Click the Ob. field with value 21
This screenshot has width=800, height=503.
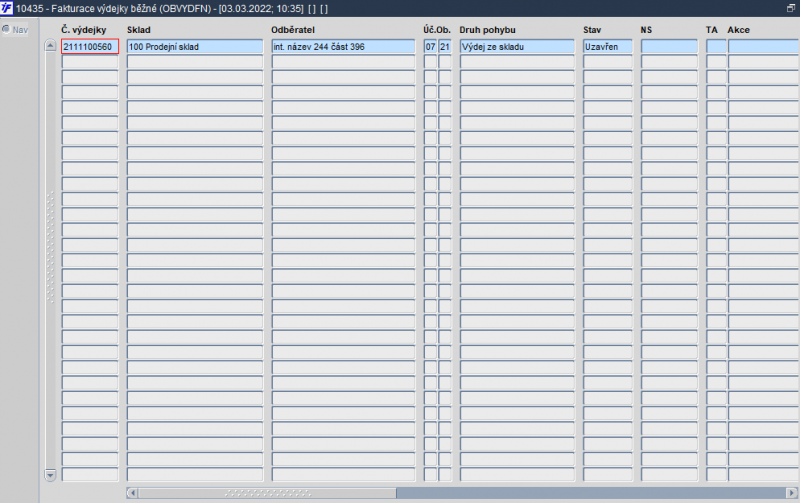[445, 46]
